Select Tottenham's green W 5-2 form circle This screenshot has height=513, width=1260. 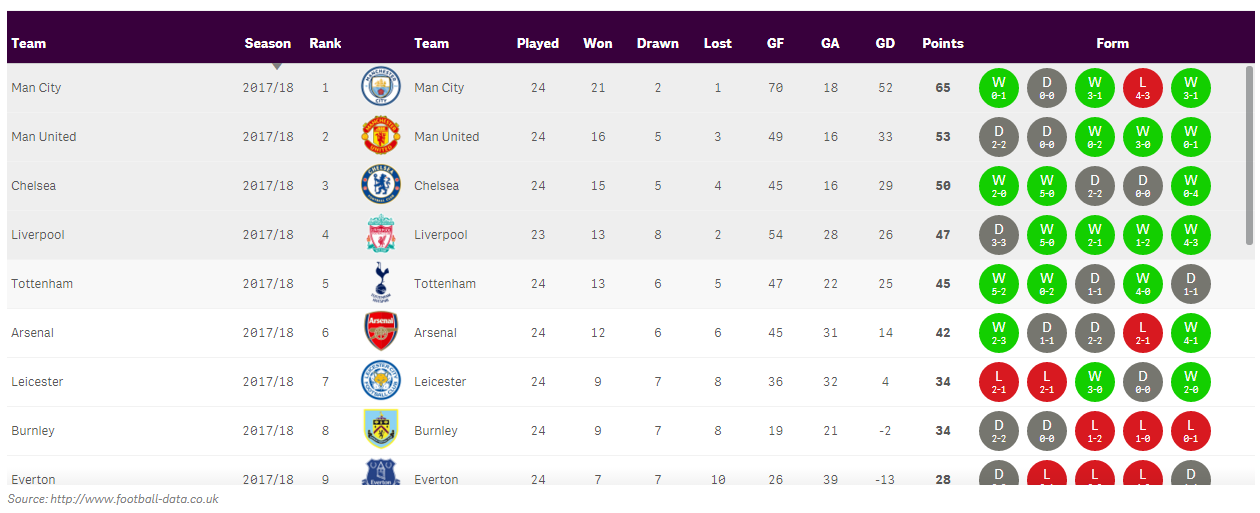click(x=999, y=284)
